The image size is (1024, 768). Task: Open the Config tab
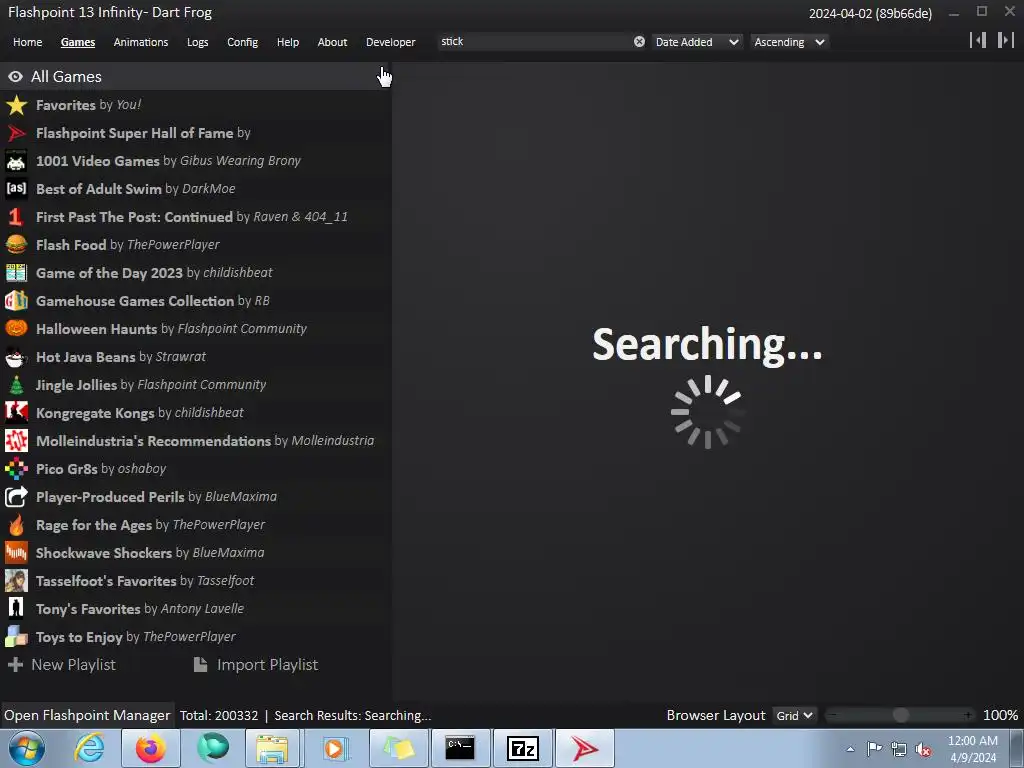[x=242, y=42]
